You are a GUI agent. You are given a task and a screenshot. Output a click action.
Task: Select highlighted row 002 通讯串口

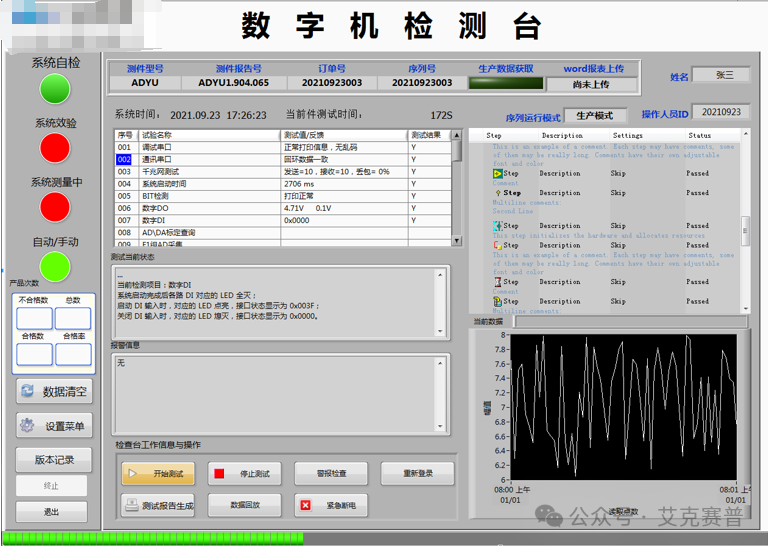(283, 159)
